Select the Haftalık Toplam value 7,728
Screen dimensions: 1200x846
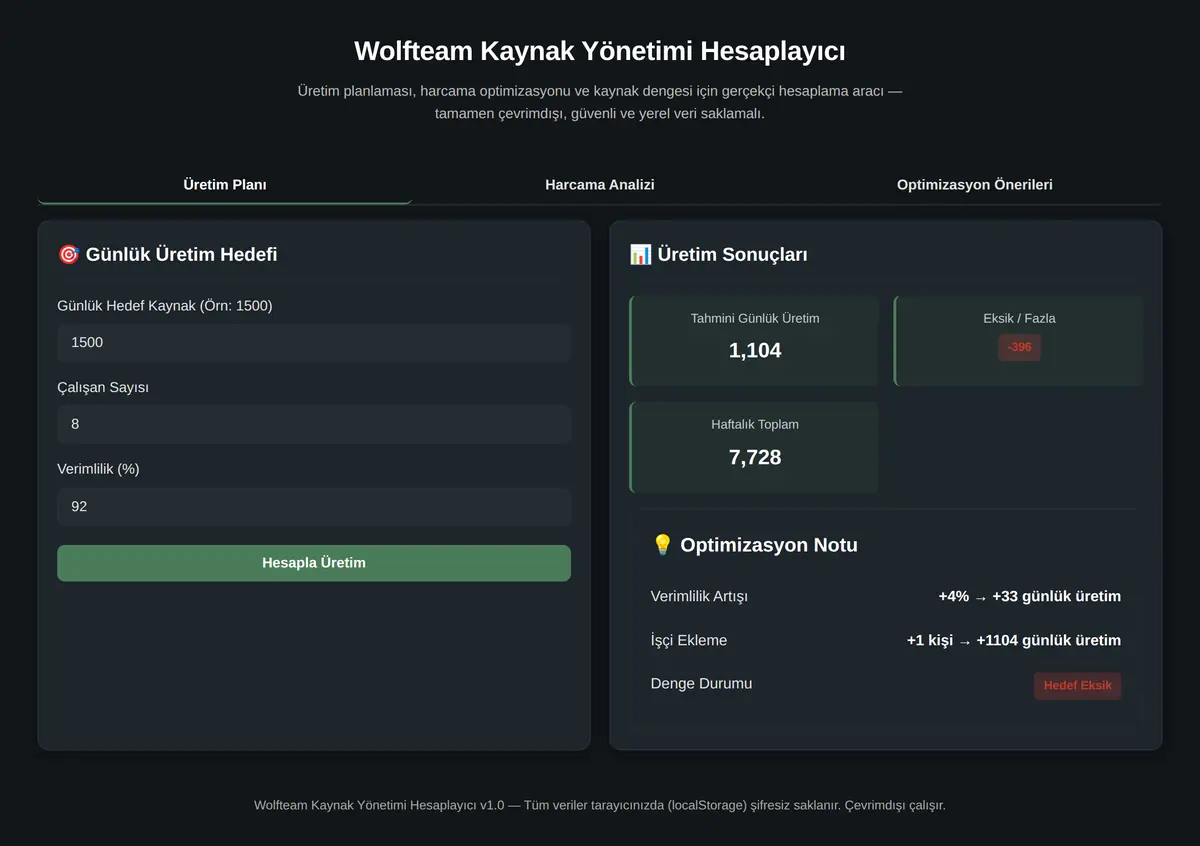[755, 457]
